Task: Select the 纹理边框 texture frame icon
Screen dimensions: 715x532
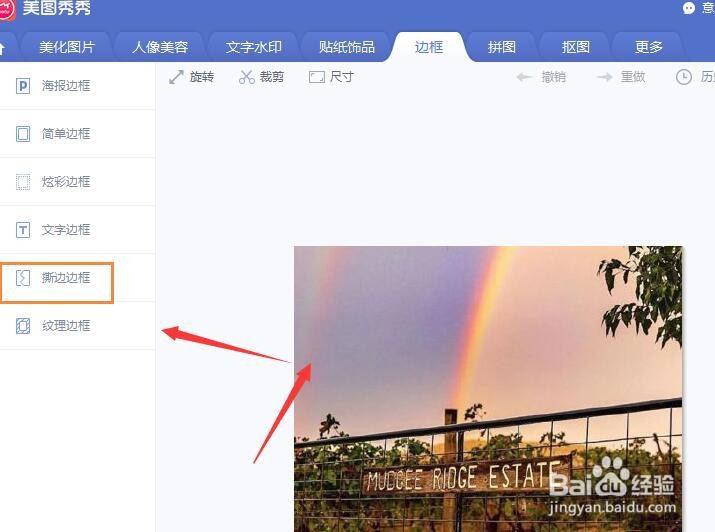Action: (23, 326)
